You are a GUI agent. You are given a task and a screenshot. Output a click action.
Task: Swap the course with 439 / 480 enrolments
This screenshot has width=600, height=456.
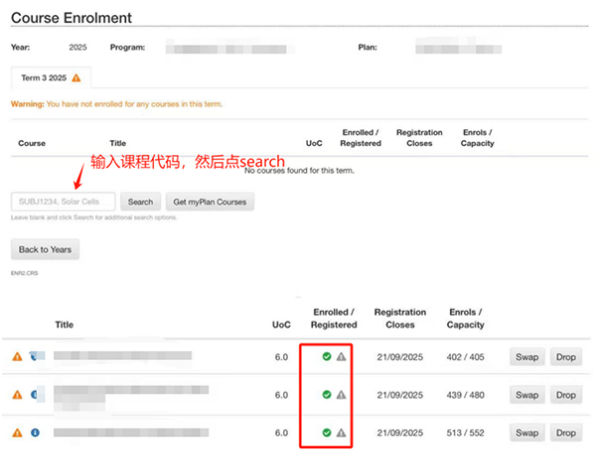pos(526,395)
